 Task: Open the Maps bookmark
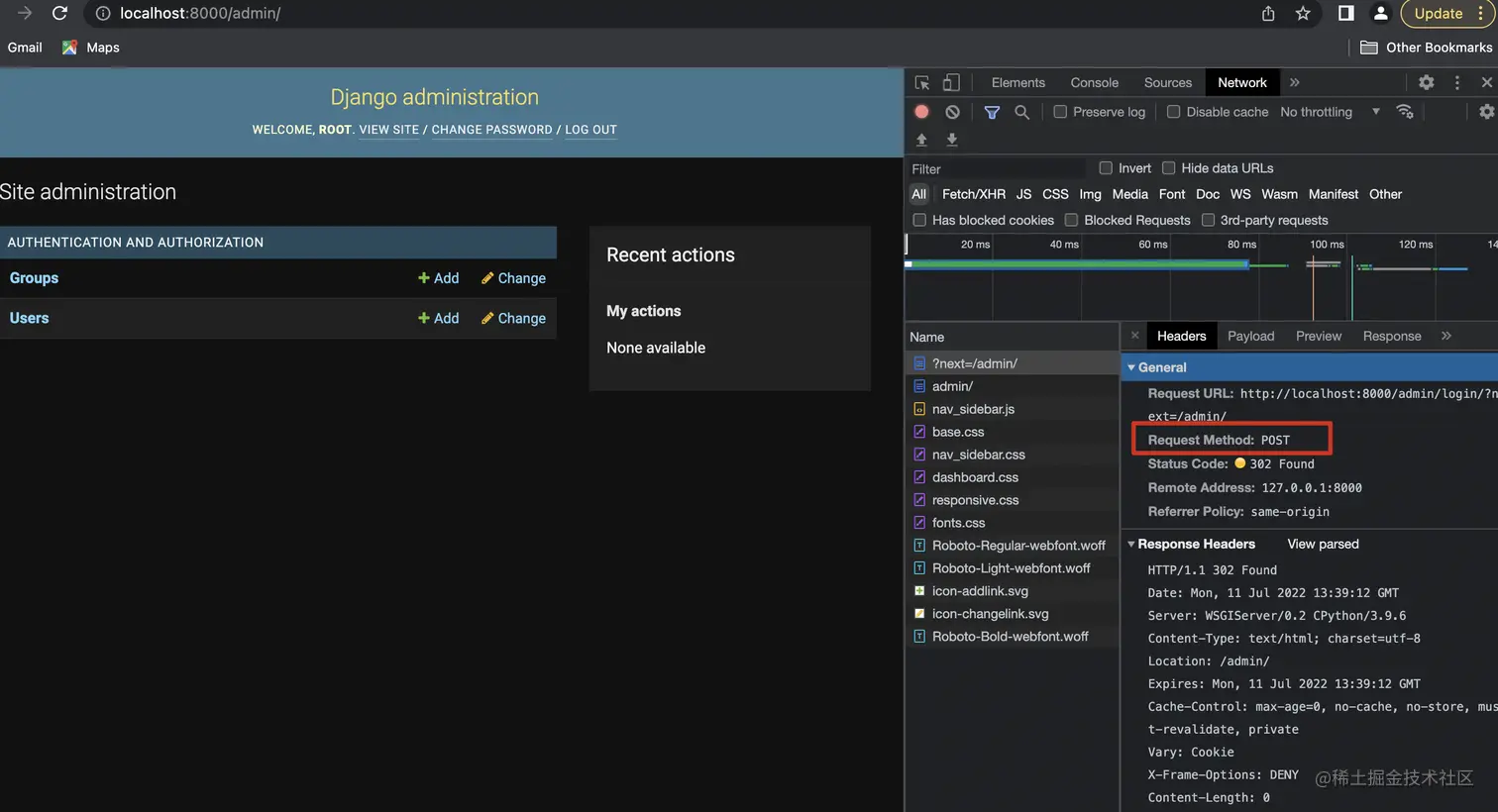(x=90, y=48)
